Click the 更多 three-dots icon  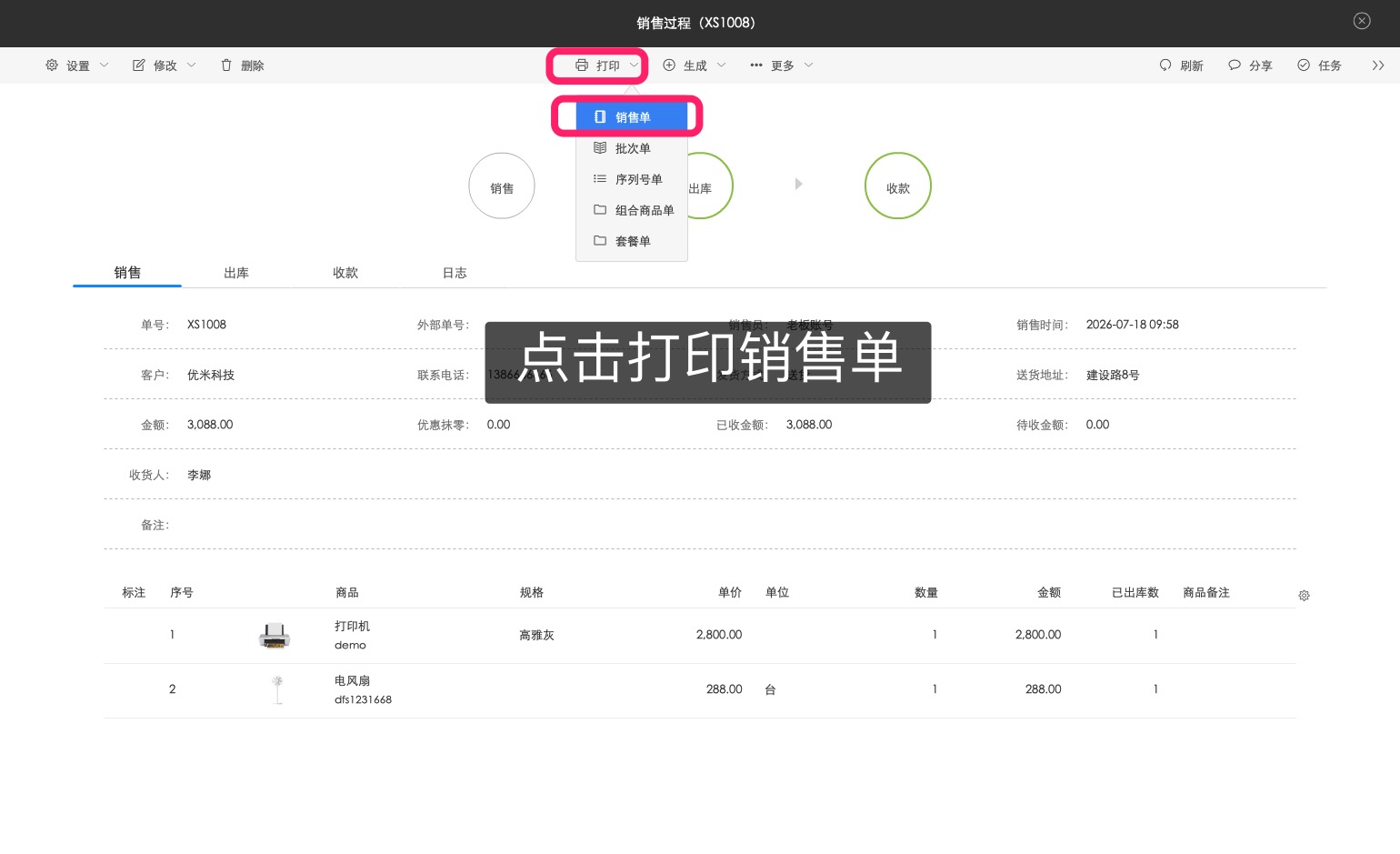[756, 65]
